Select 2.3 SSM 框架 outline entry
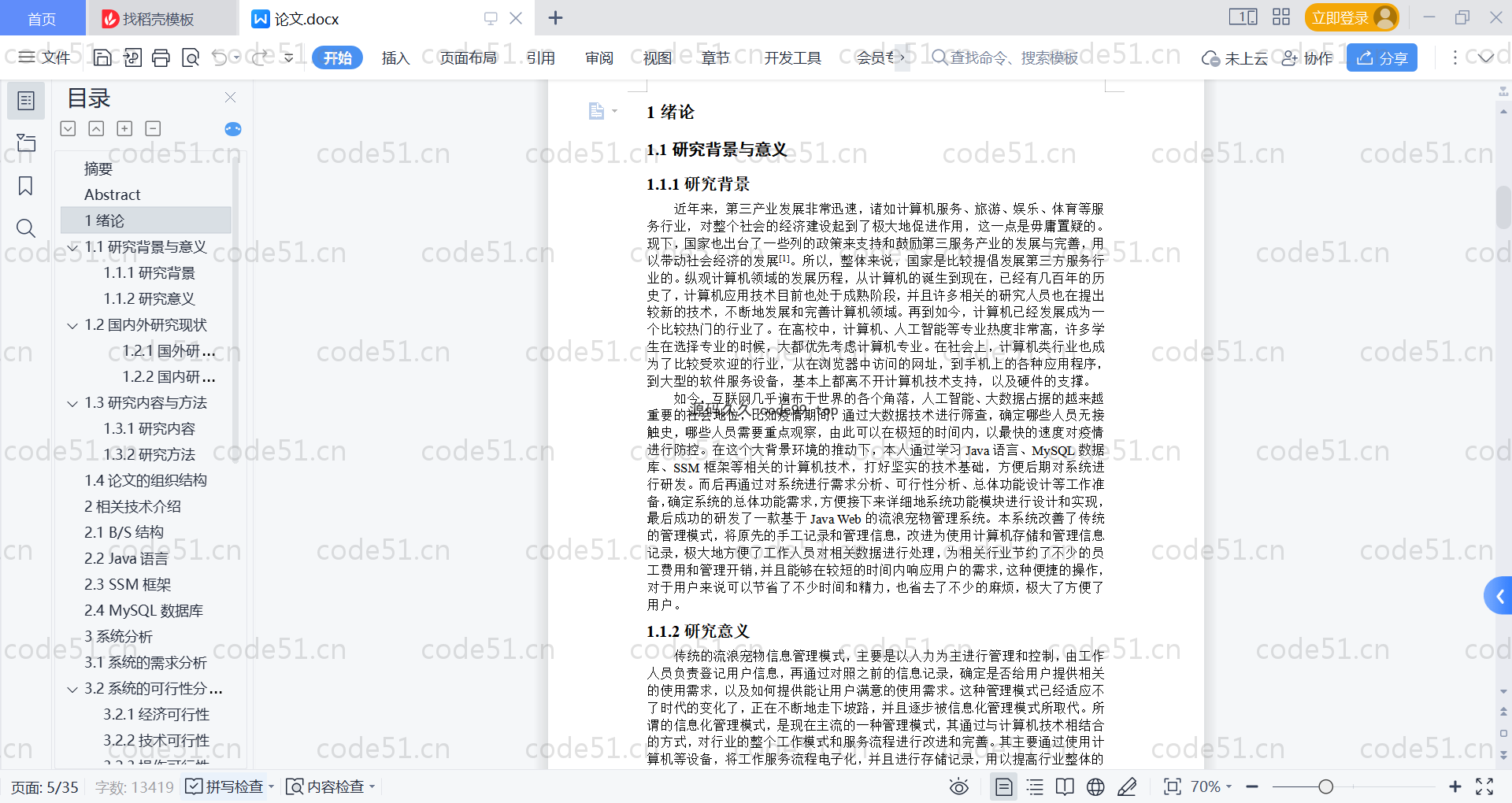This screenshot has width=1512, height=803. click(128, 584)
